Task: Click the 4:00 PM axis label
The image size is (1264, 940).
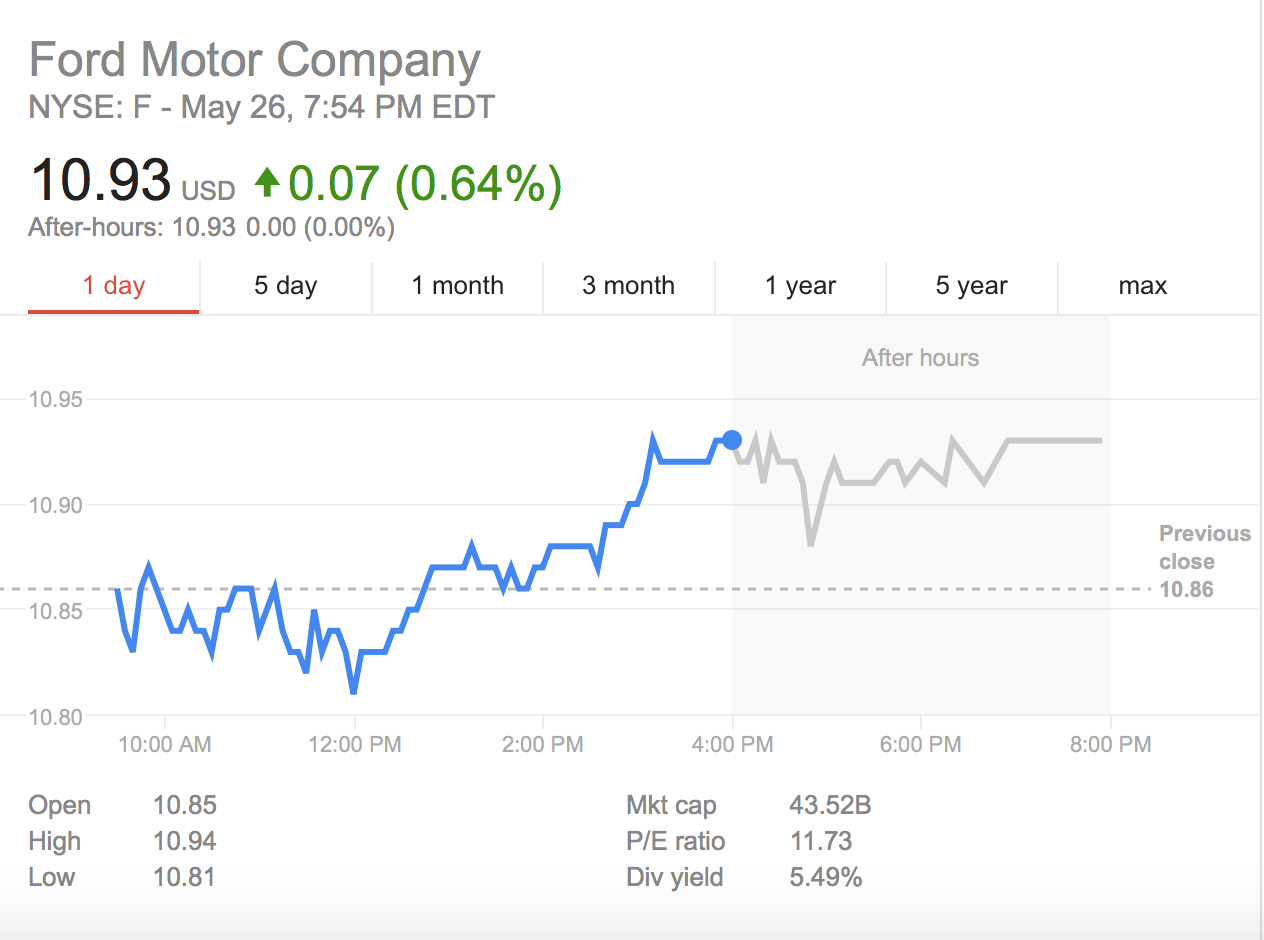Action: click(732, 745)
